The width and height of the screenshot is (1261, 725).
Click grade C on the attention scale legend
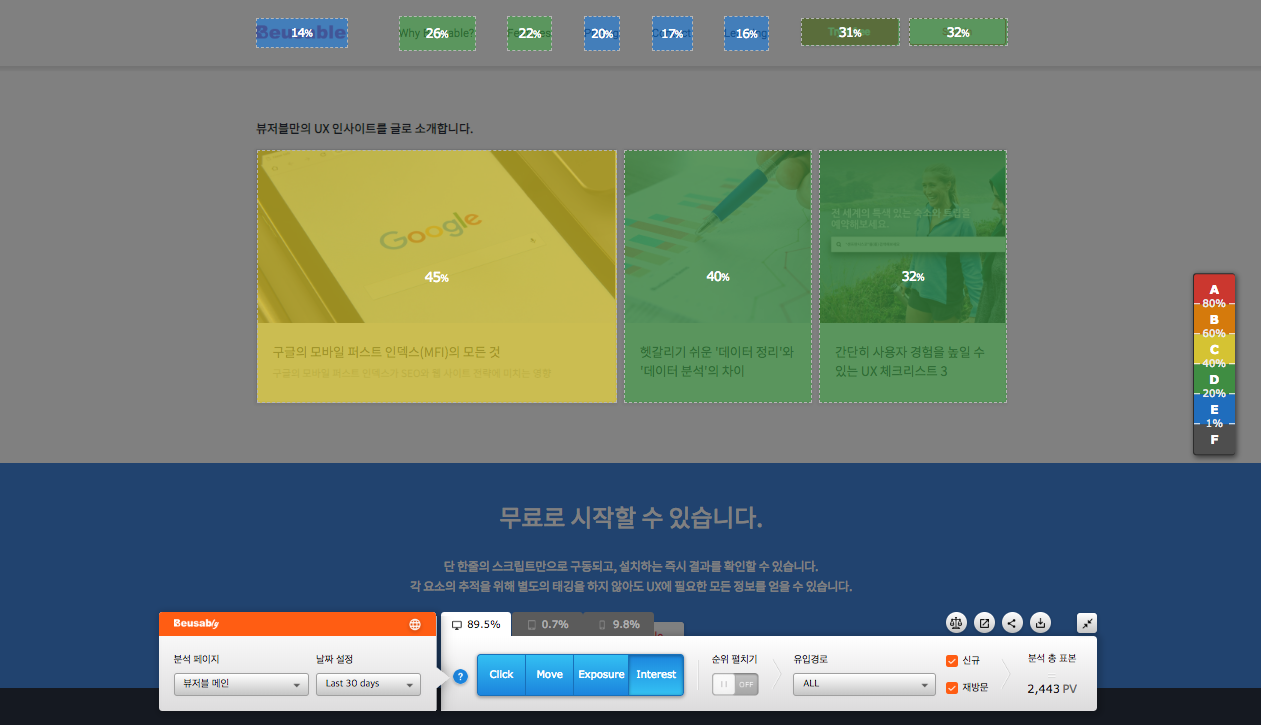point(1214,349)
